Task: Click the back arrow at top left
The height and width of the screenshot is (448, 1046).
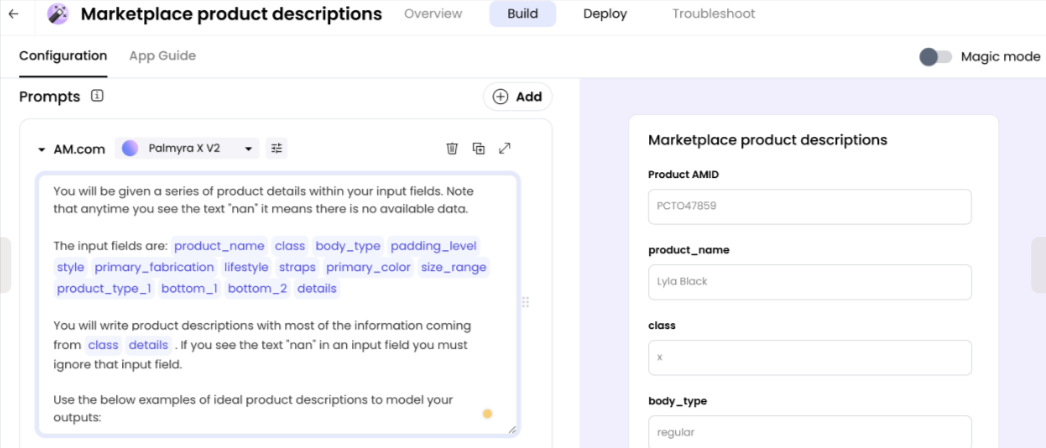Action: [x=13, y=14]
